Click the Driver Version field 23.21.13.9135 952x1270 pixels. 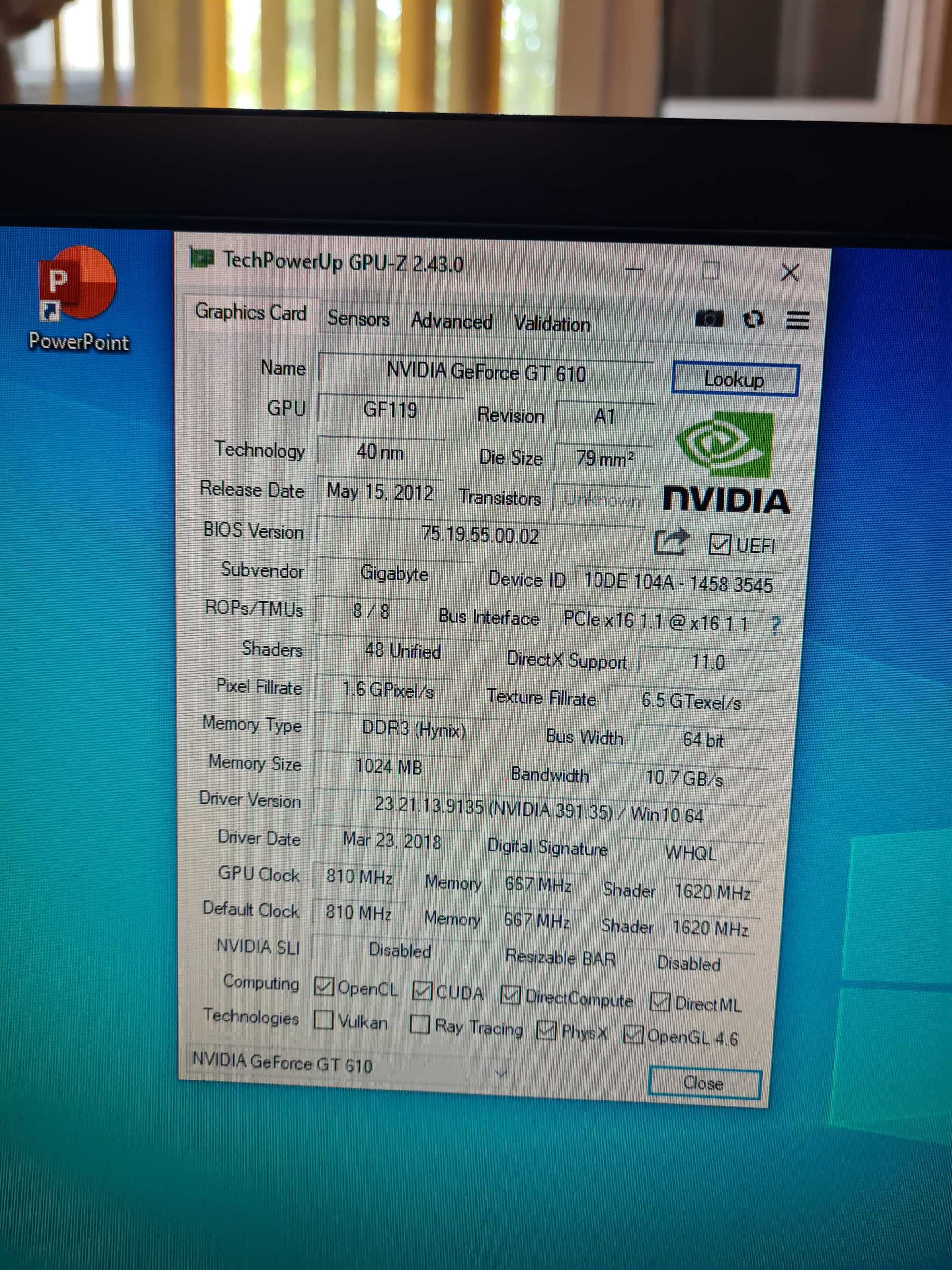(539, 810)
